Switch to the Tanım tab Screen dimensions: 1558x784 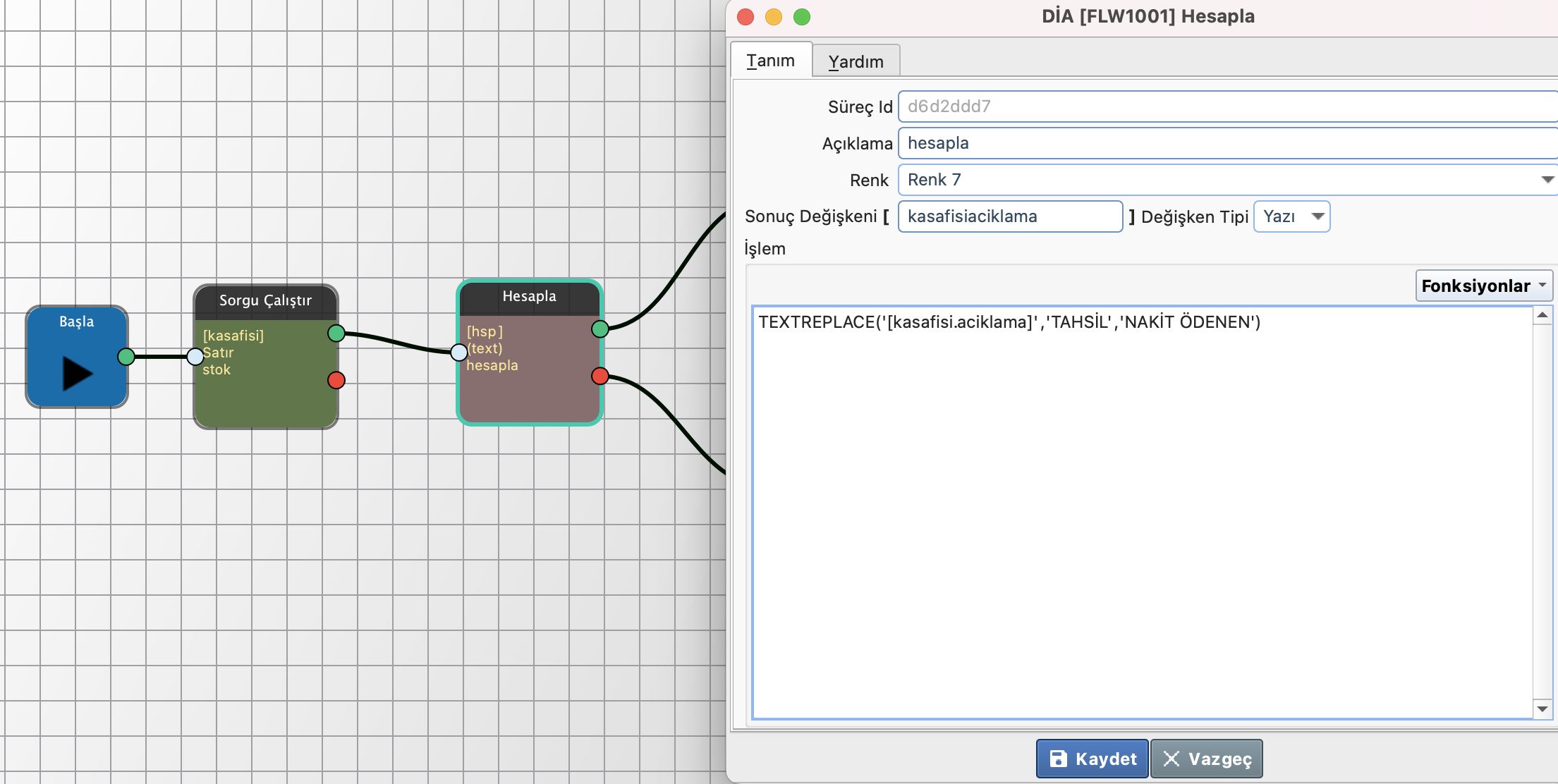[770, 61]
